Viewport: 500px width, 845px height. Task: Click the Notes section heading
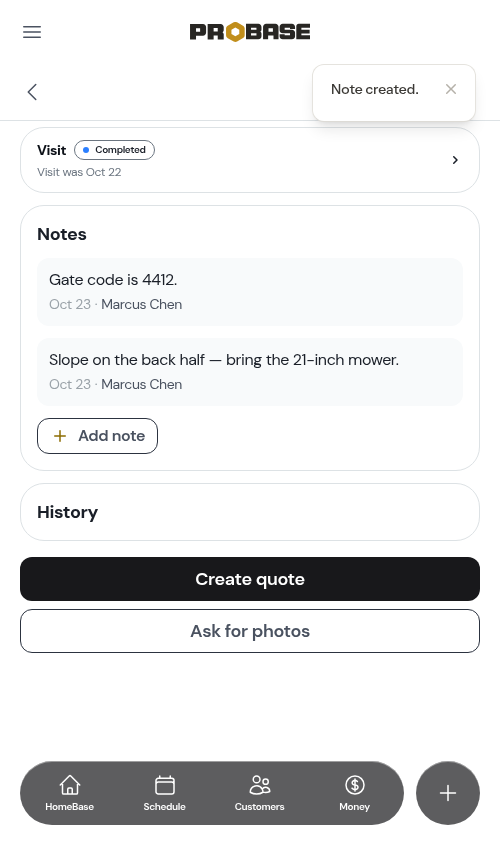62,234
